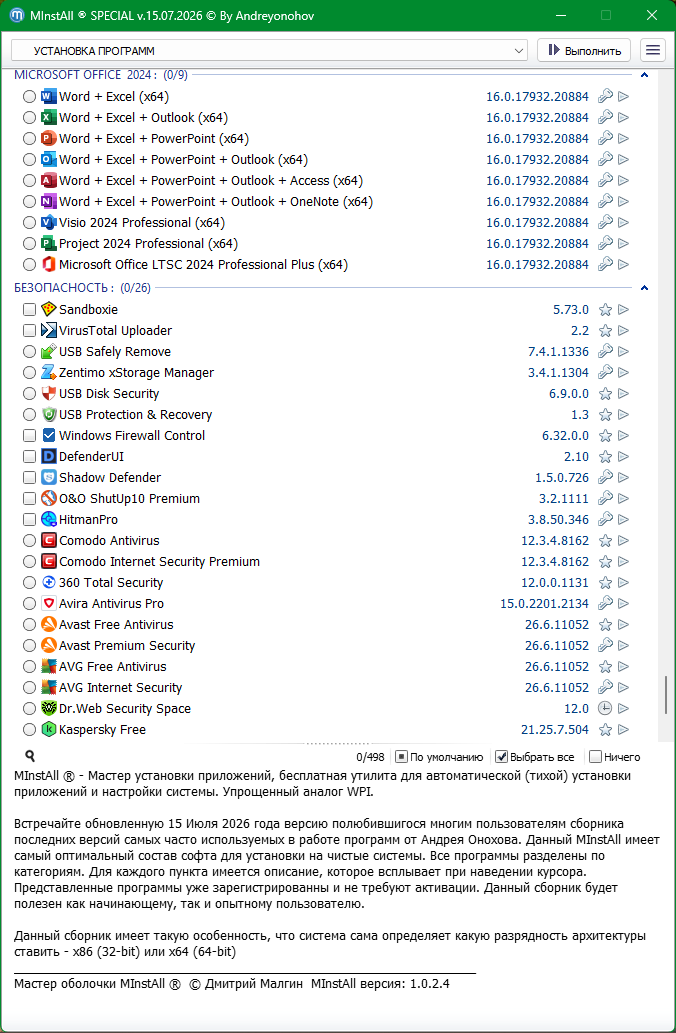
Task: Click the play arrow for Comodo Antivirus
Action: pyautogui.click(x=623, y=541)
